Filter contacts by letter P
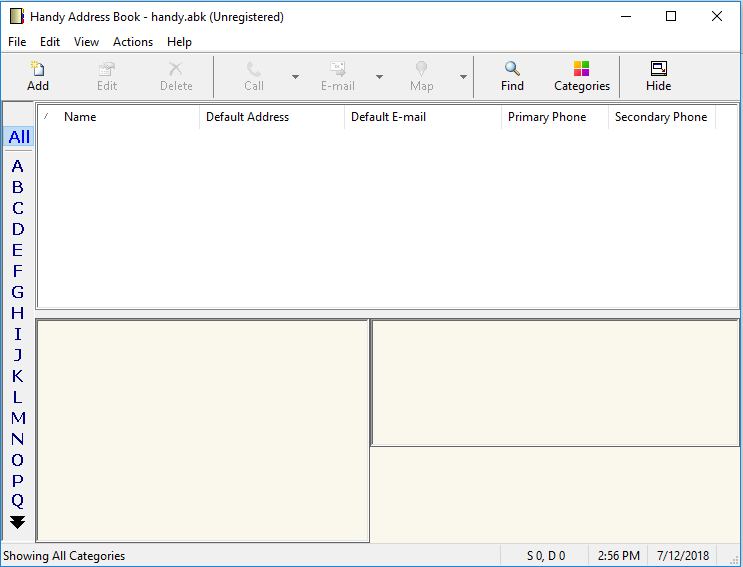Image resolution: width=743 pixels, height=567 pixels. point(18,480)
